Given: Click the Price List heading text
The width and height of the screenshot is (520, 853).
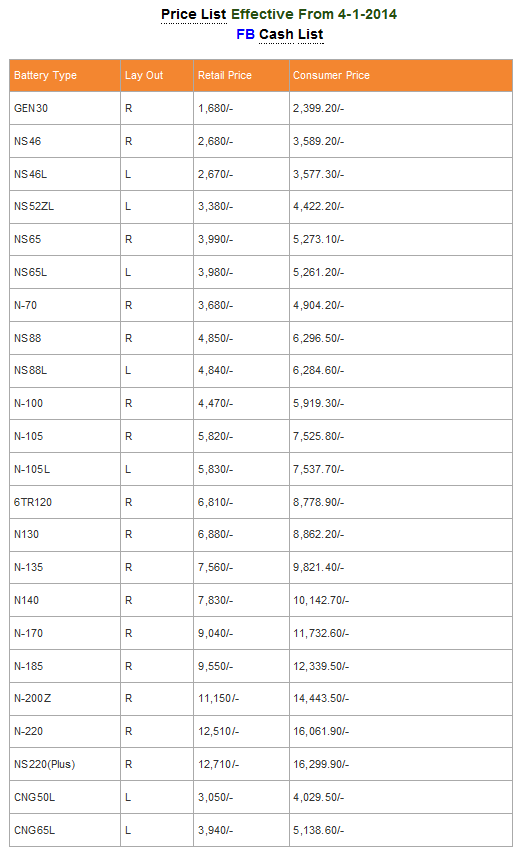Looking at the screenshot, I should click(194, 14).
